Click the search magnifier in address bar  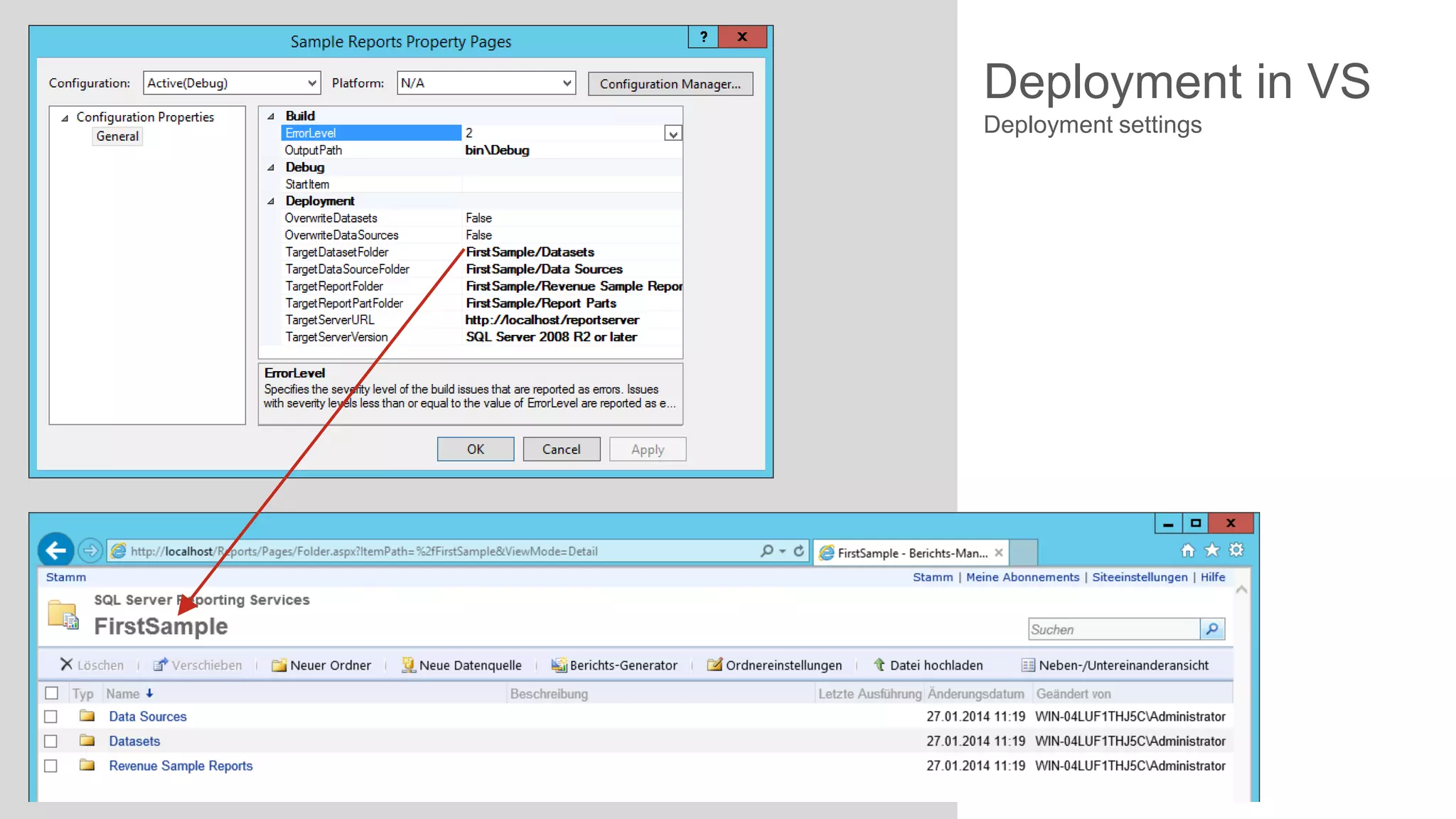(x=766, y=551)
